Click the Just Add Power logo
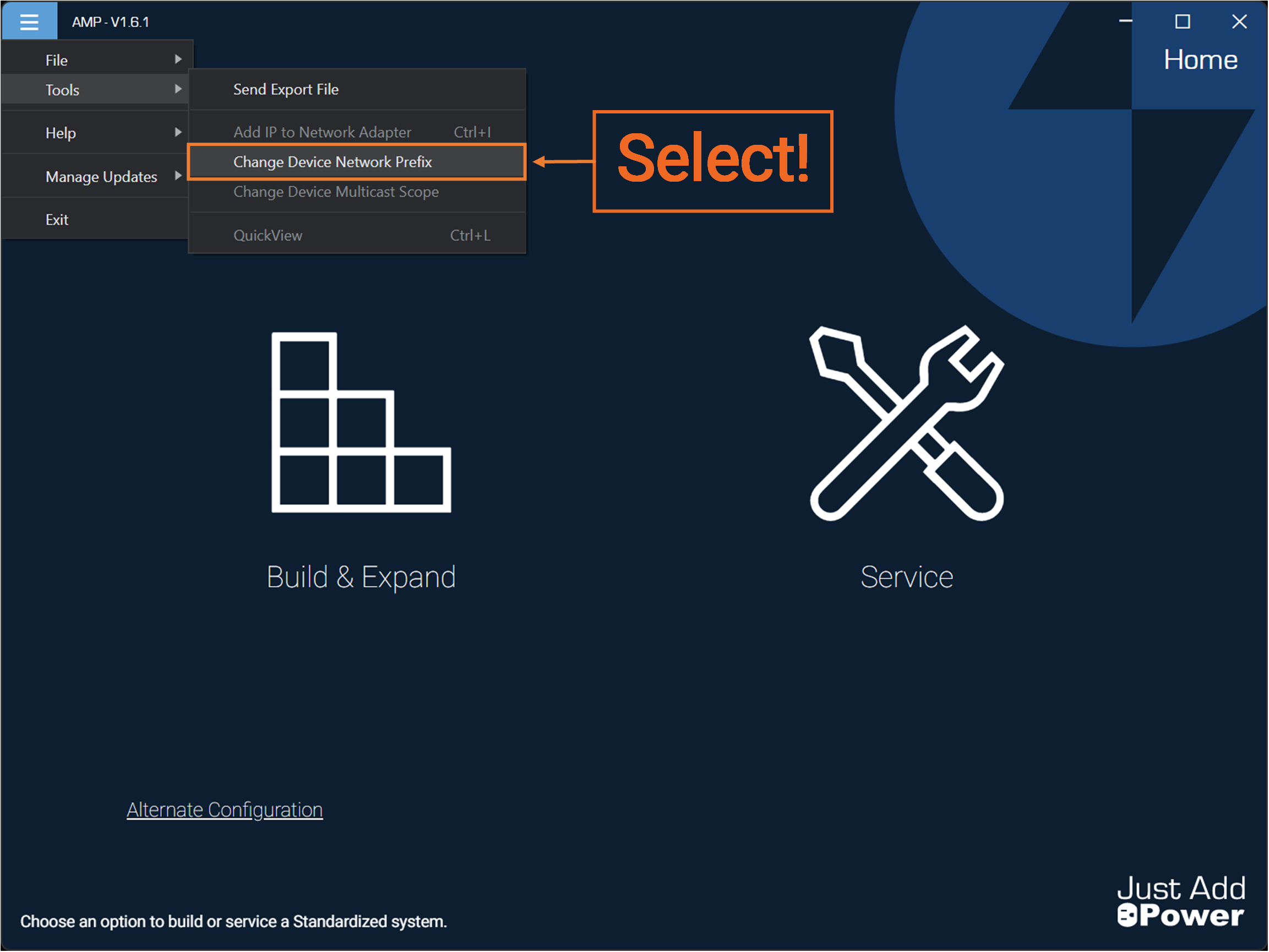1269x952 pixels. click(1181, 901)
